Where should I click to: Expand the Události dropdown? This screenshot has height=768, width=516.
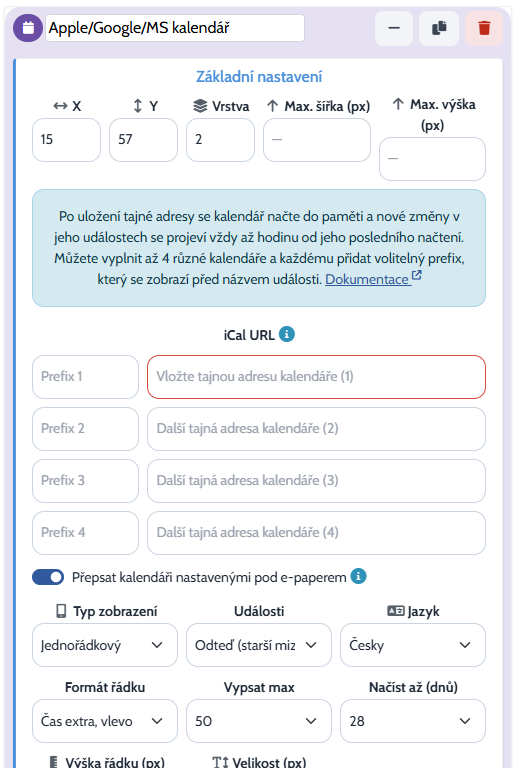click(259, 645)
